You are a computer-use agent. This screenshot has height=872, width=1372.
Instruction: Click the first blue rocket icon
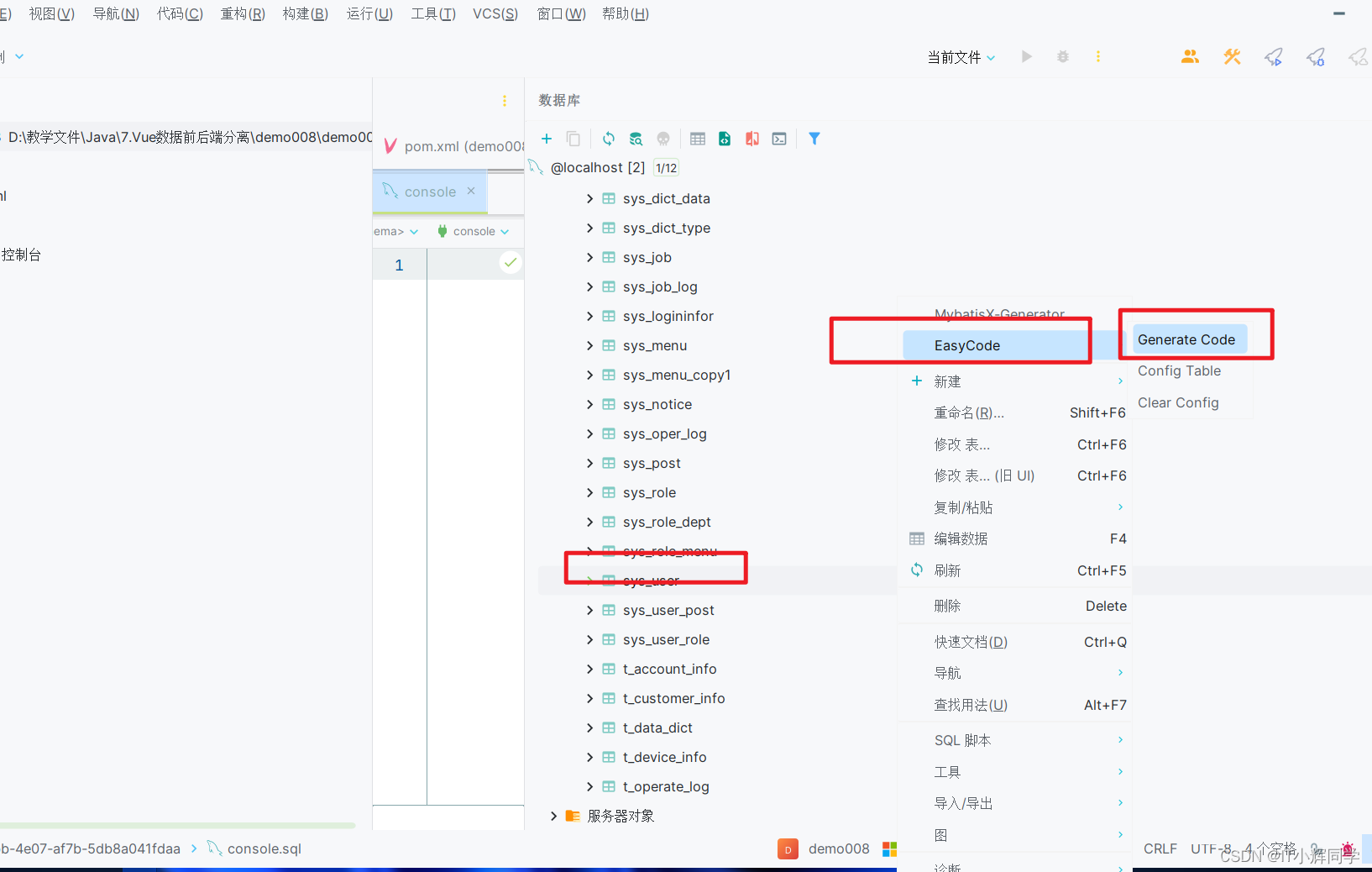pyautogui.click(x=1274, y=56)
